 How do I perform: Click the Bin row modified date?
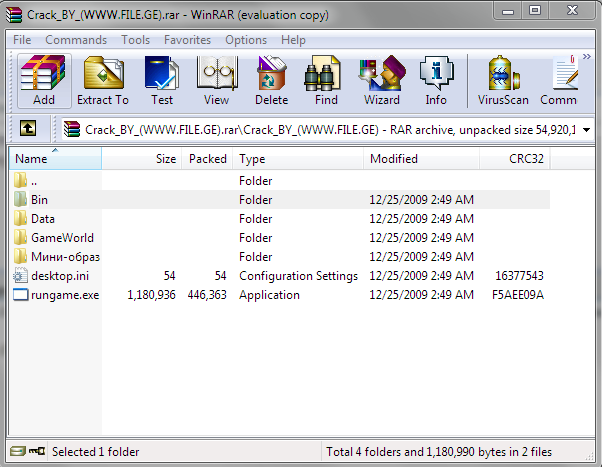tap(422, 199)
